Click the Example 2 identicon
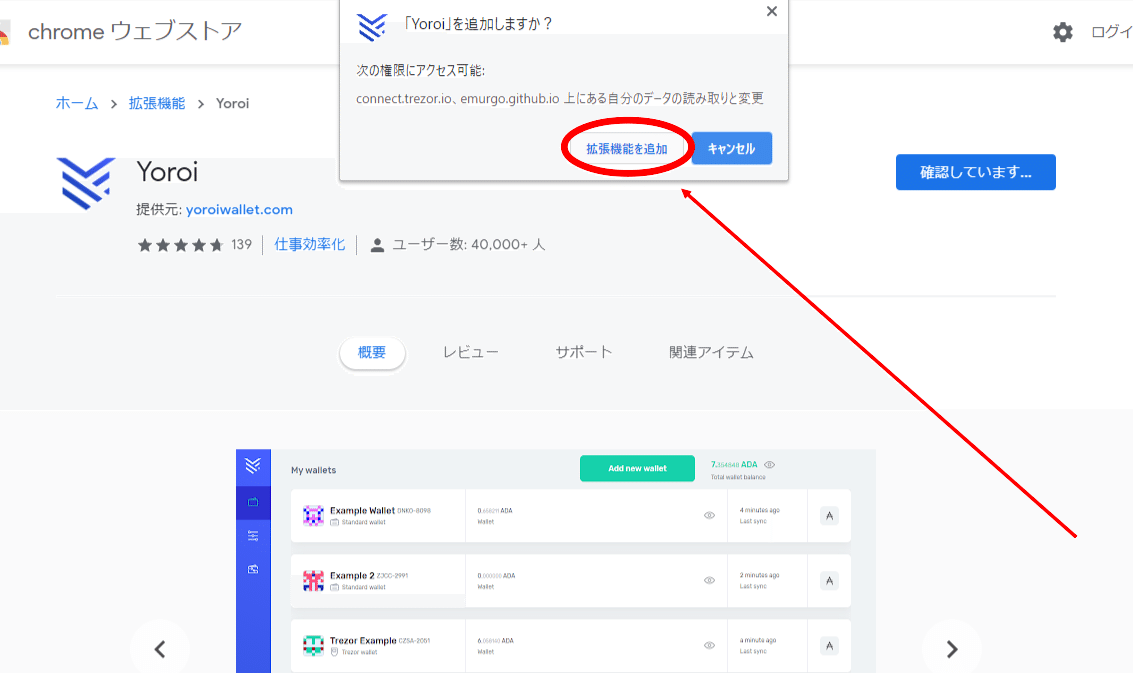1133x673 pixels. pos(313,580)
